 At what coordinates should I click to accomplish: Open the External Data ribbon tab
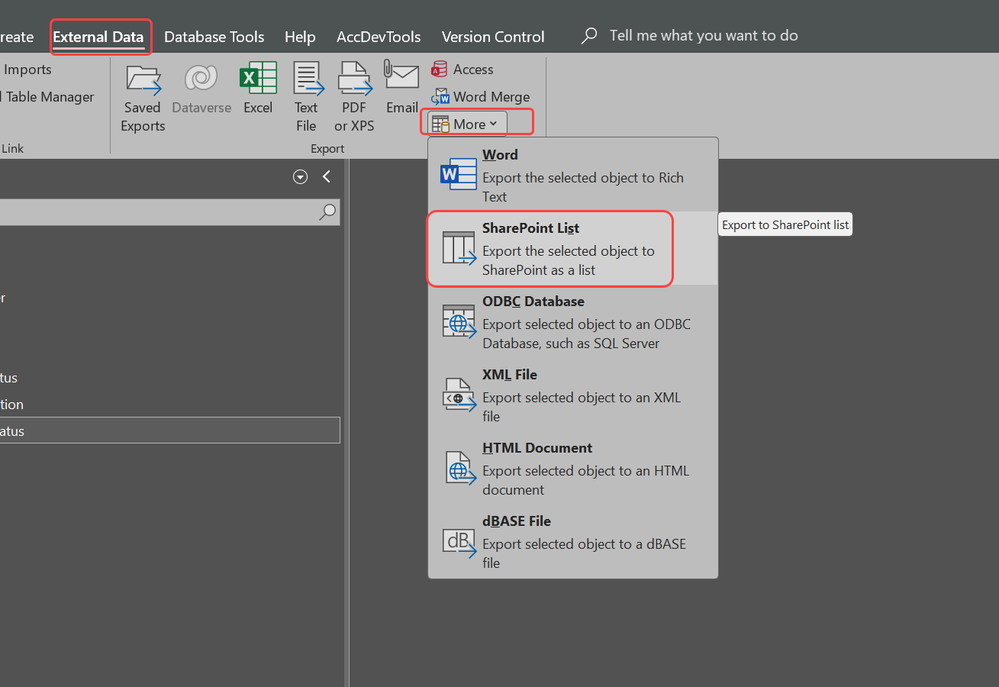[98, 37]
